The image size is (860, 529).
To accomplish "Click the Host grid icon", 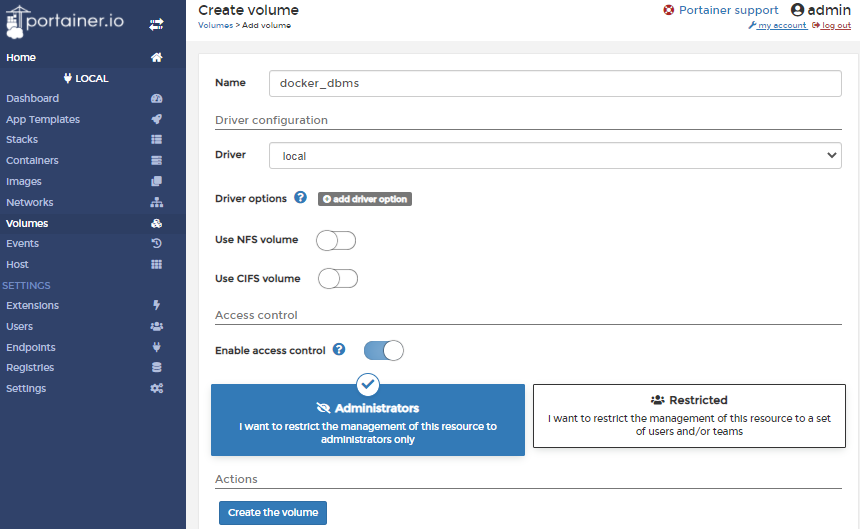I will (156, 264).
